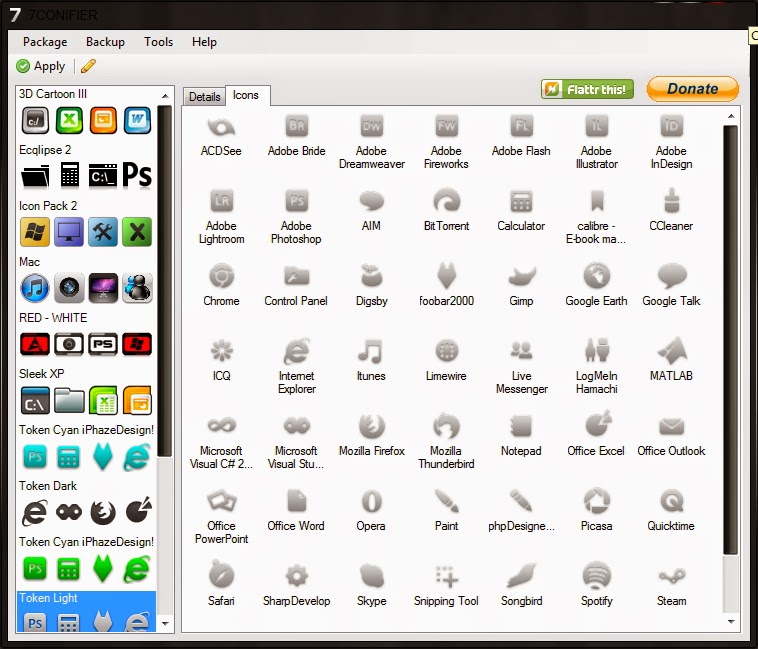Click the Apply button

tap(41, 66)
